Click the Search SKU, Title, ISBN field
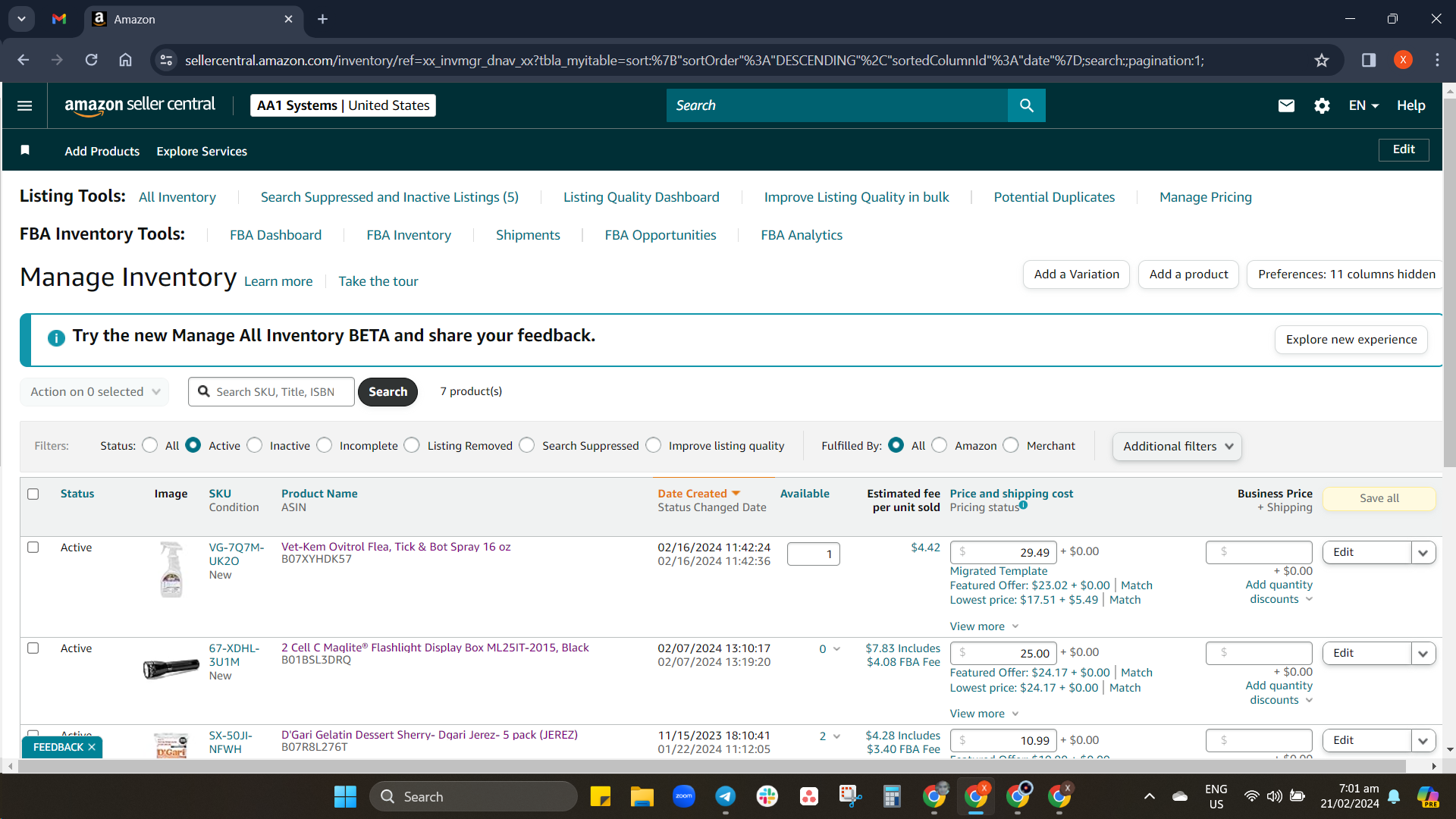The width and height of the screenshot is (1456, 819). coord(271,391)
